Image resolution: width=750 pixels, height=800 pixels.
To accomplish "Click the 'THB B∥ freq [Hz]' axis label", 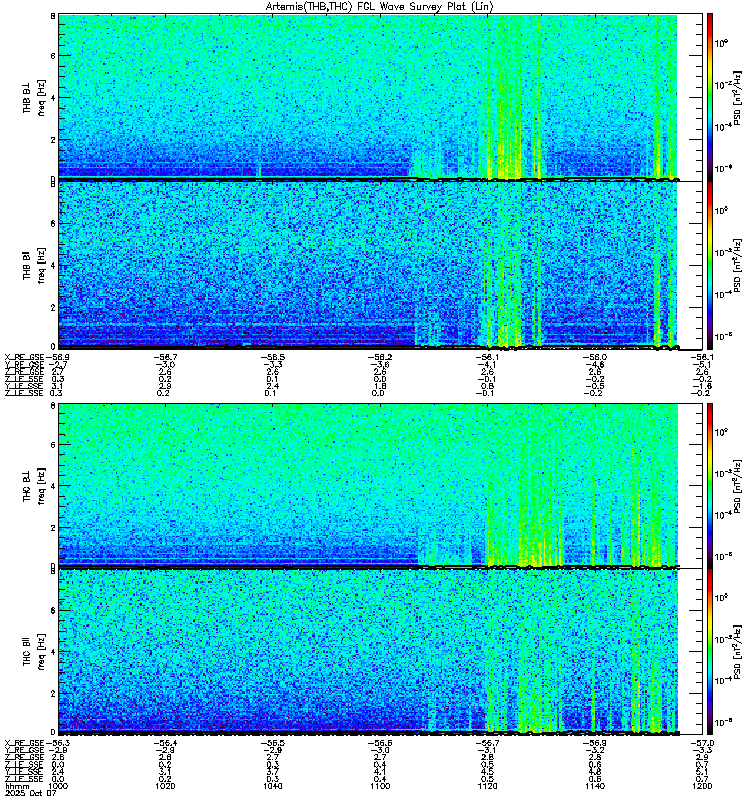I will tap(34, 265).
